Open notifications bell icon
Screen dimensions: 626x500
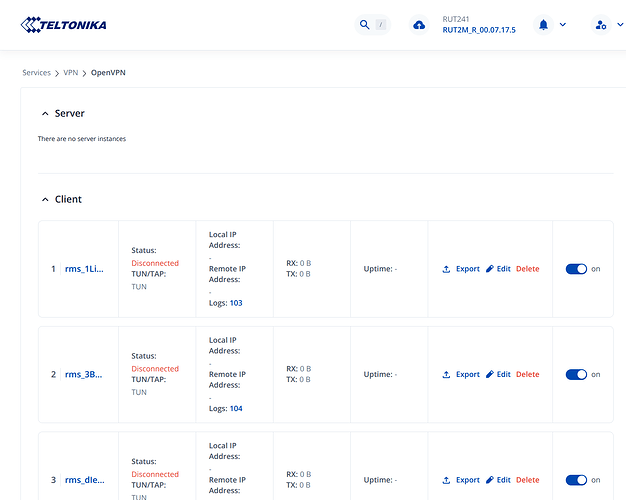click(x=543, y=25)
